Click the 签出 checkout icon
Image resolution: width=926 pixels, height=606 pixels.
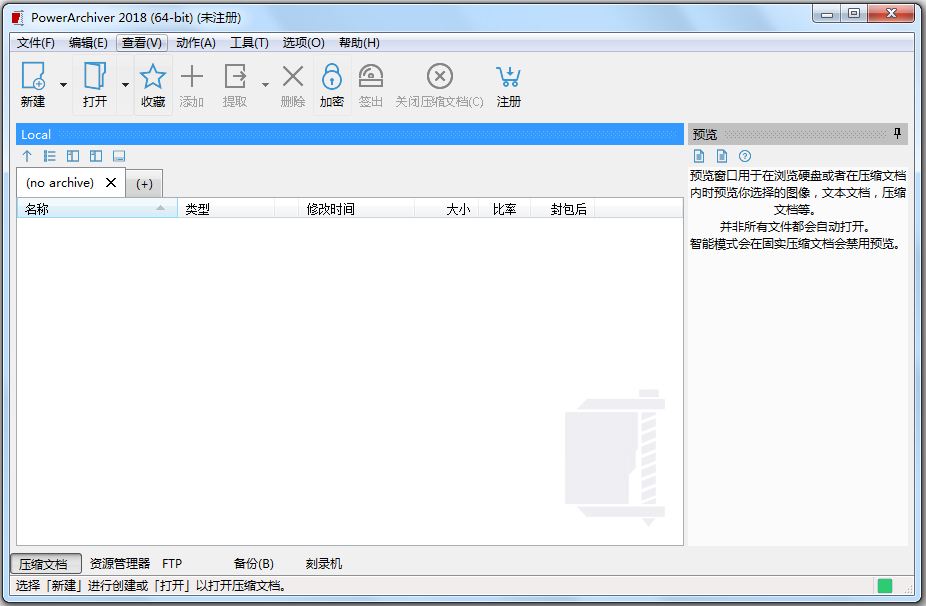click(x=371, y=76)
